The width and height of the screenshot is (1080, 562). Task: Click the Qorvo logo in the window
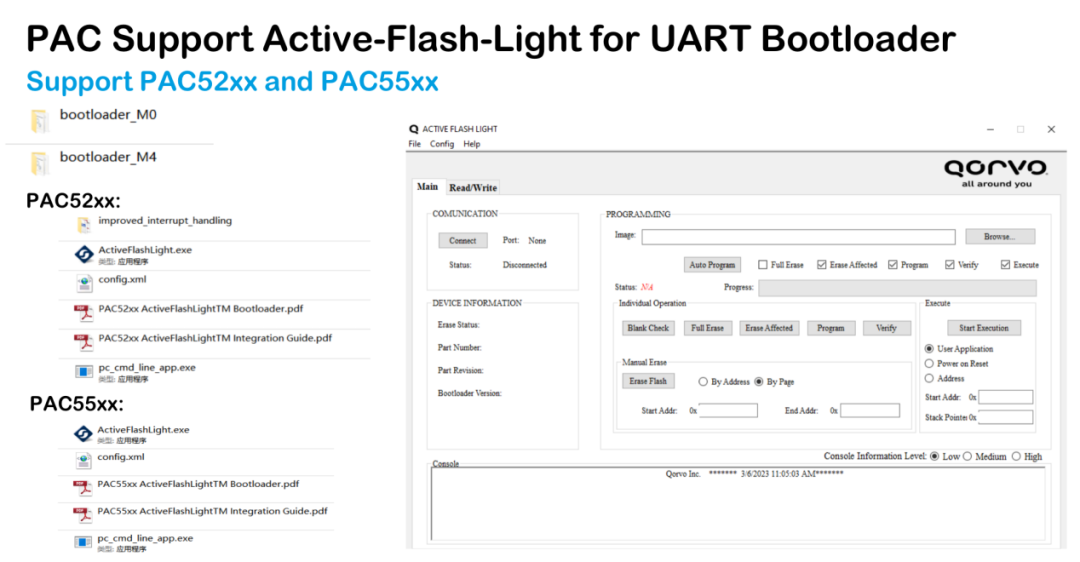coord(996,173)
